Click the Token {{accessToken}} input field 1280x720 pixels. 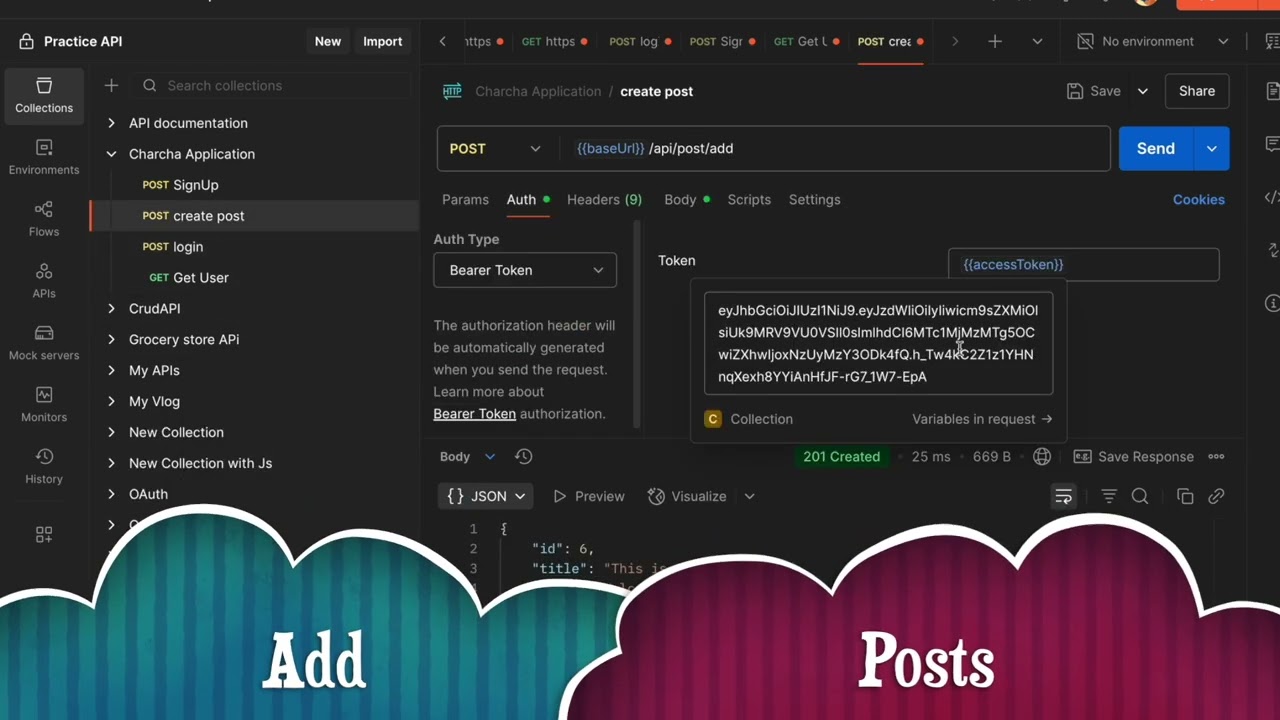(x=1083, y=264)
